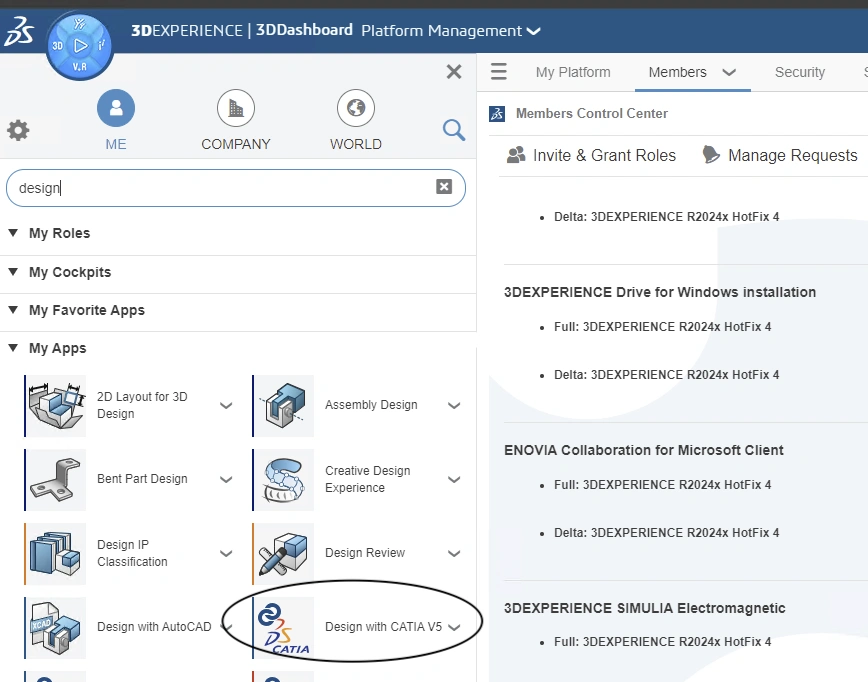This screenshot has height=682, width=868.
Task: Select 3DEXPERIENCE SIMULIA Electromagnetic heading
Action: [x=644, y=608]
